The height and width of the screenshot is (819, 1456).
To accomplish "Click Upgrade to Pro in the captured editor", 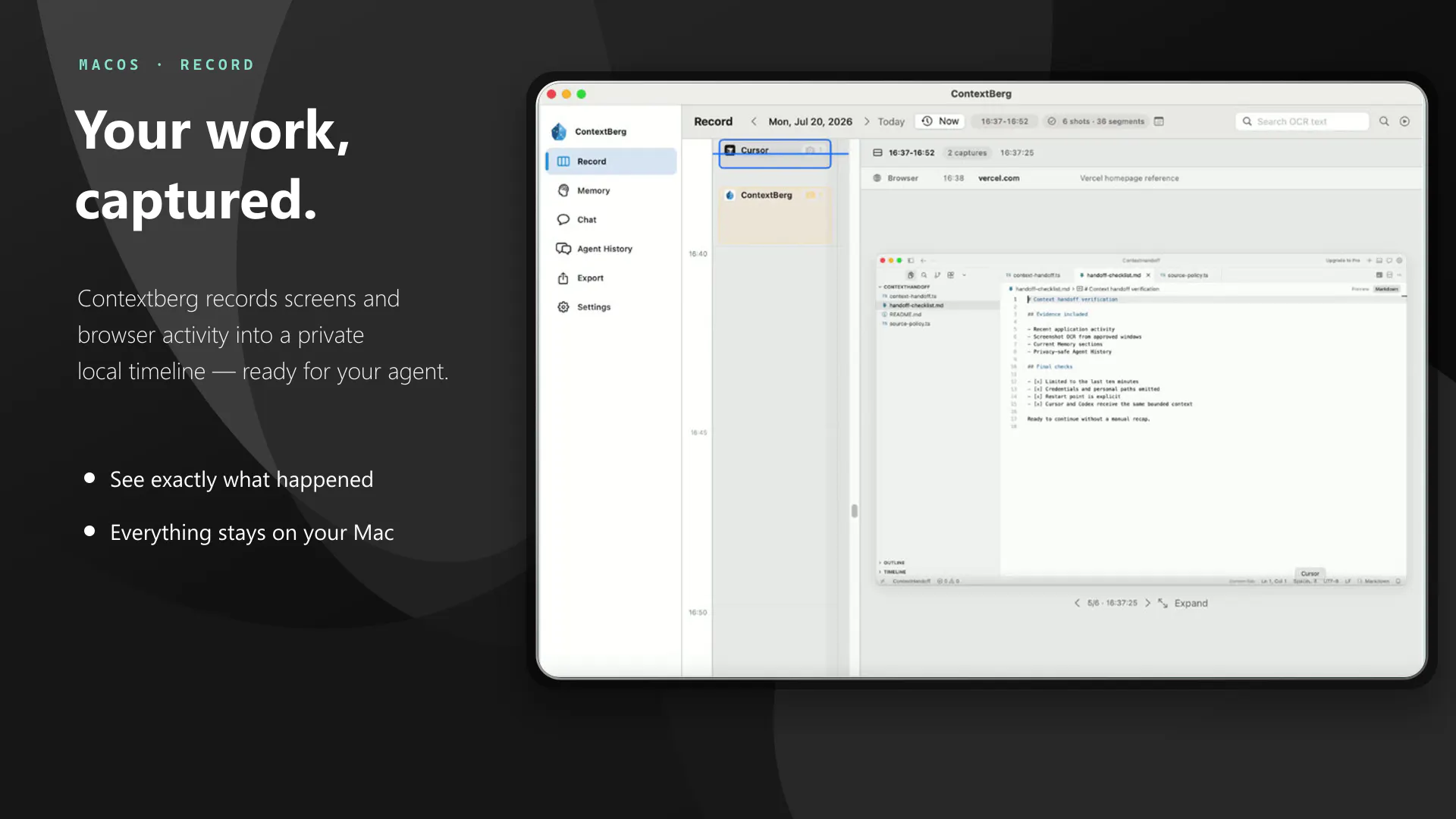I will click(1343, 261).
